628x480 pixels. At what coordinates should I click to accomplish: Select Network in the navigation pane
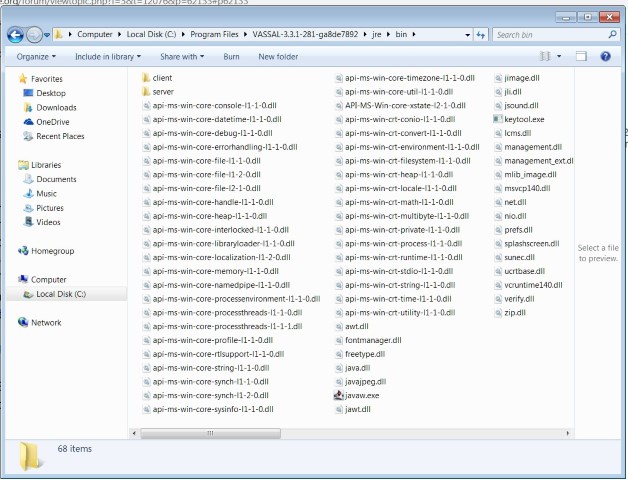(46, 323)
